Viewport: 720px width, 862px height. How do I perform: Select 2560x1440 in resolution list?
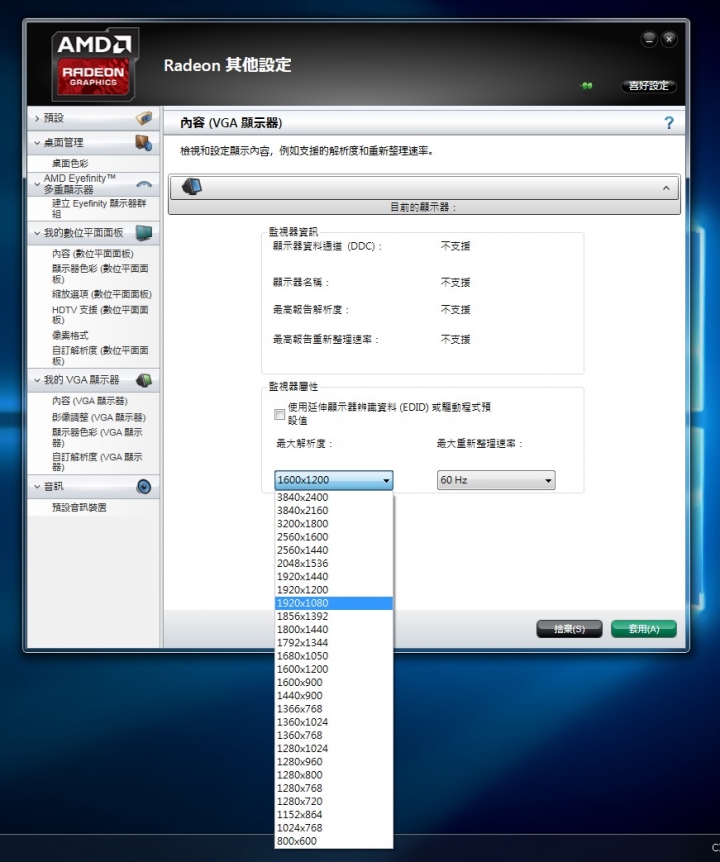(x=334, y=550)
